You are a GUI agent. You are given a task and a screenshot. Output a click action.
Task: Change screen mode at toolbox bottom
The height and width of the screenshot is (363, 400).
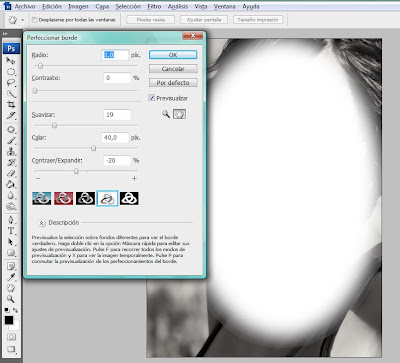click(11, 349)
